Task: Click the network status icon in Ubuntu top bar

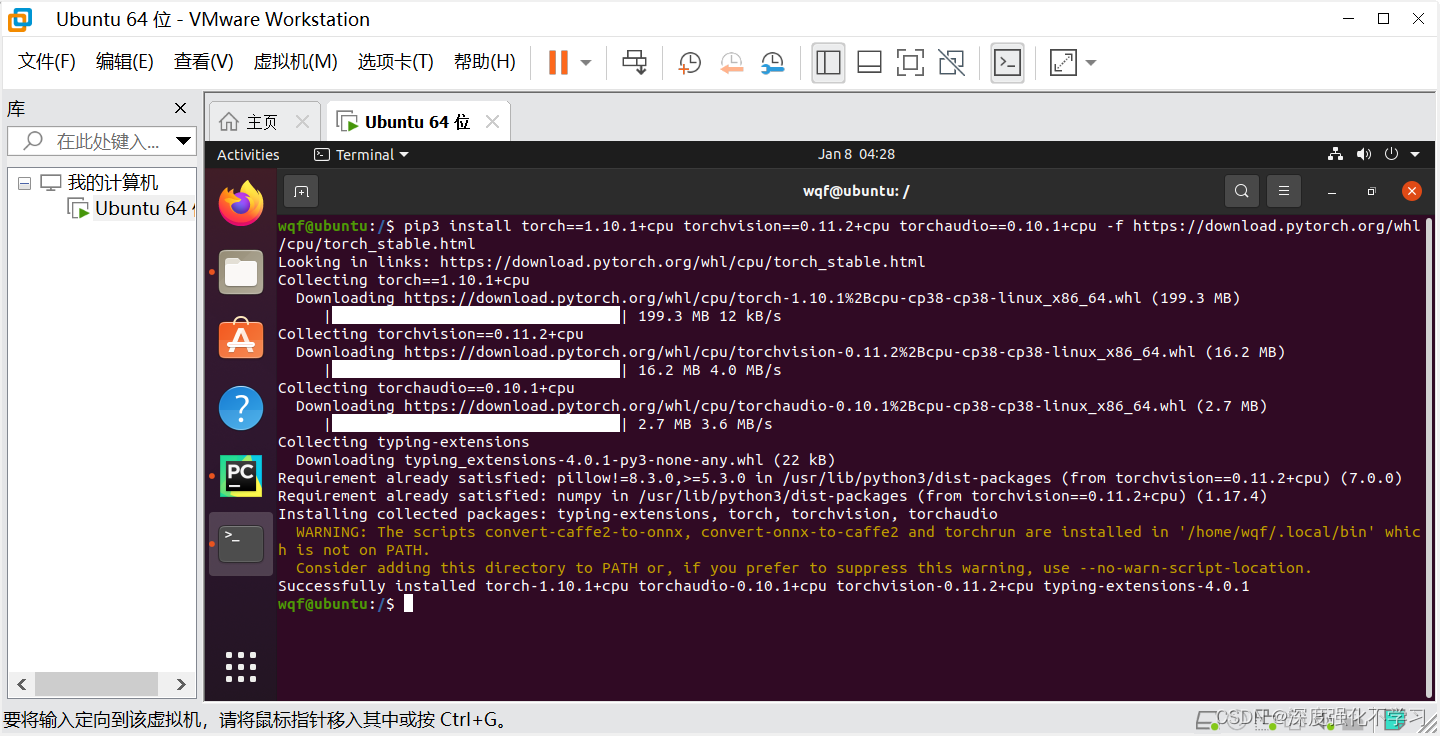Action: (1335, 154)
